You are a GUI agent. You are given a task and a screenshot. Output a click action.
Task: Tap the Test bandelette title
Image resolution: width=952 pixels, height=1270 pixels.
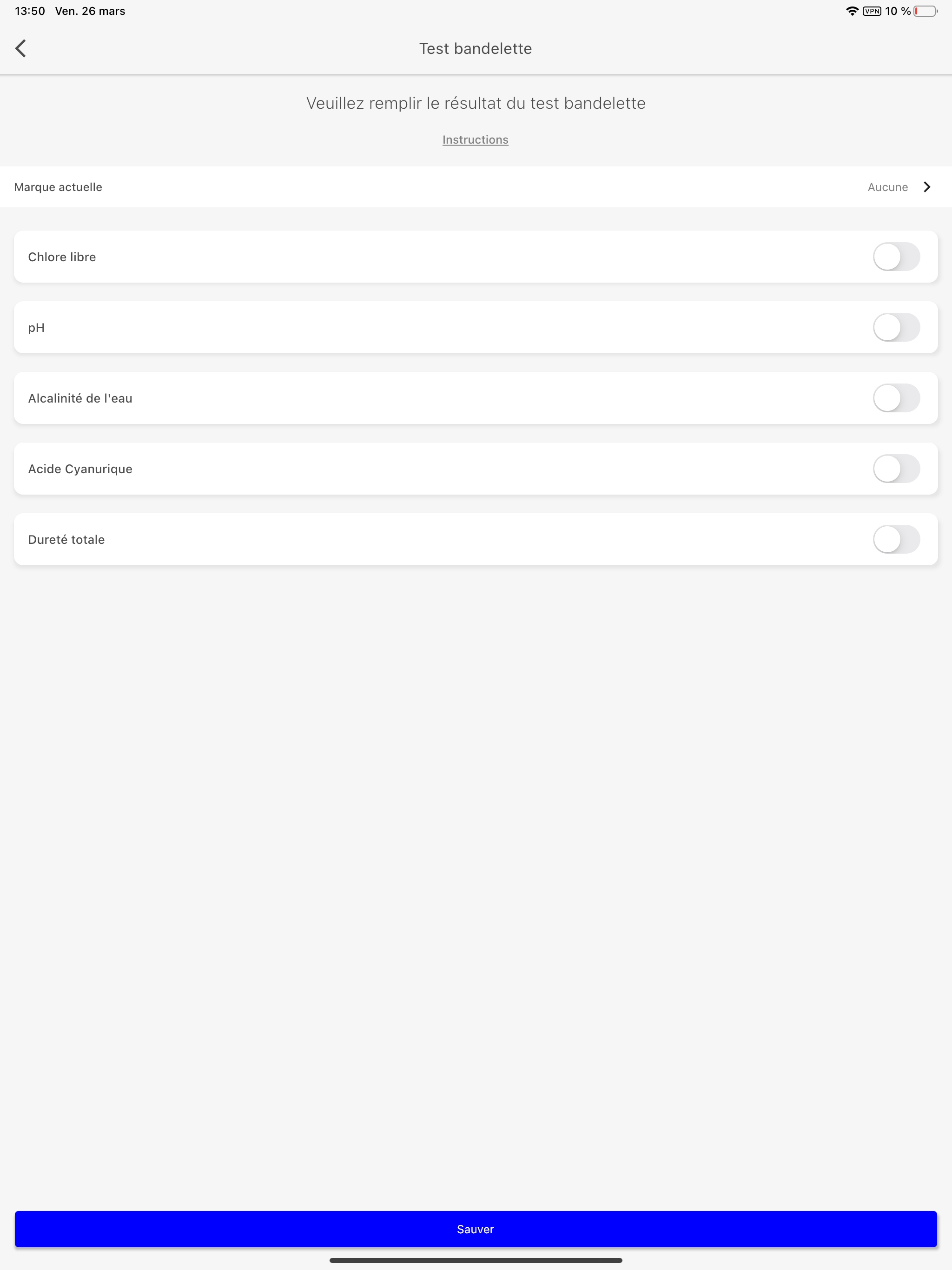476,48
